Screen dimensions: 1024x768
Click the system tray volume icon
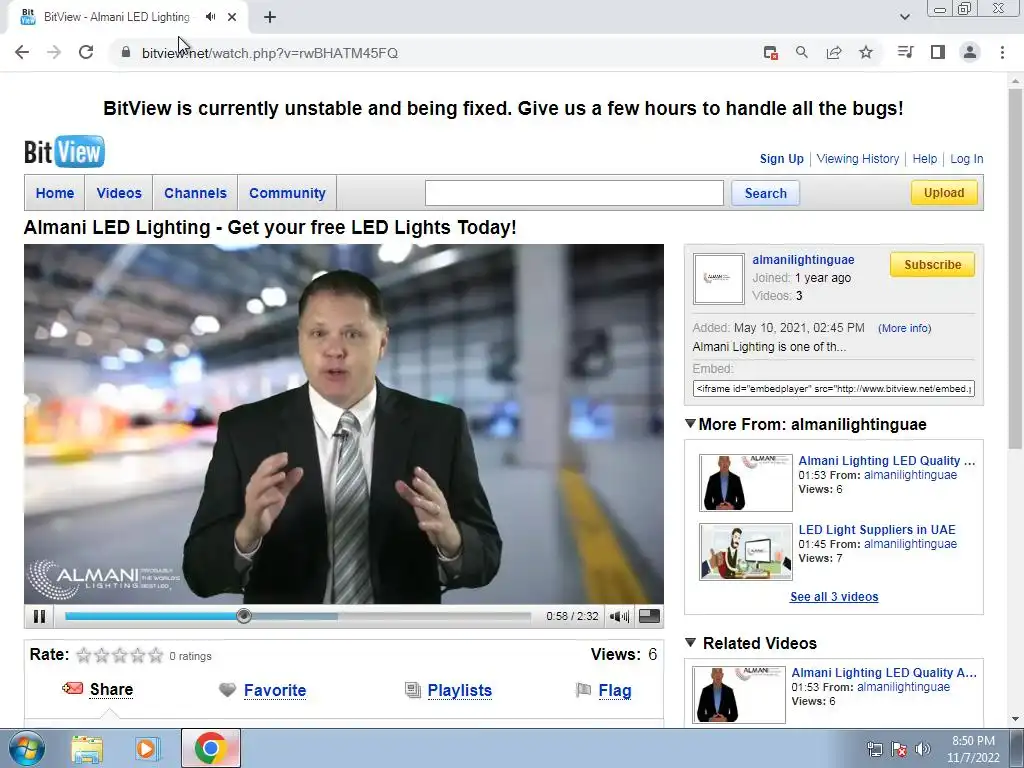click(x=922, y=749)
